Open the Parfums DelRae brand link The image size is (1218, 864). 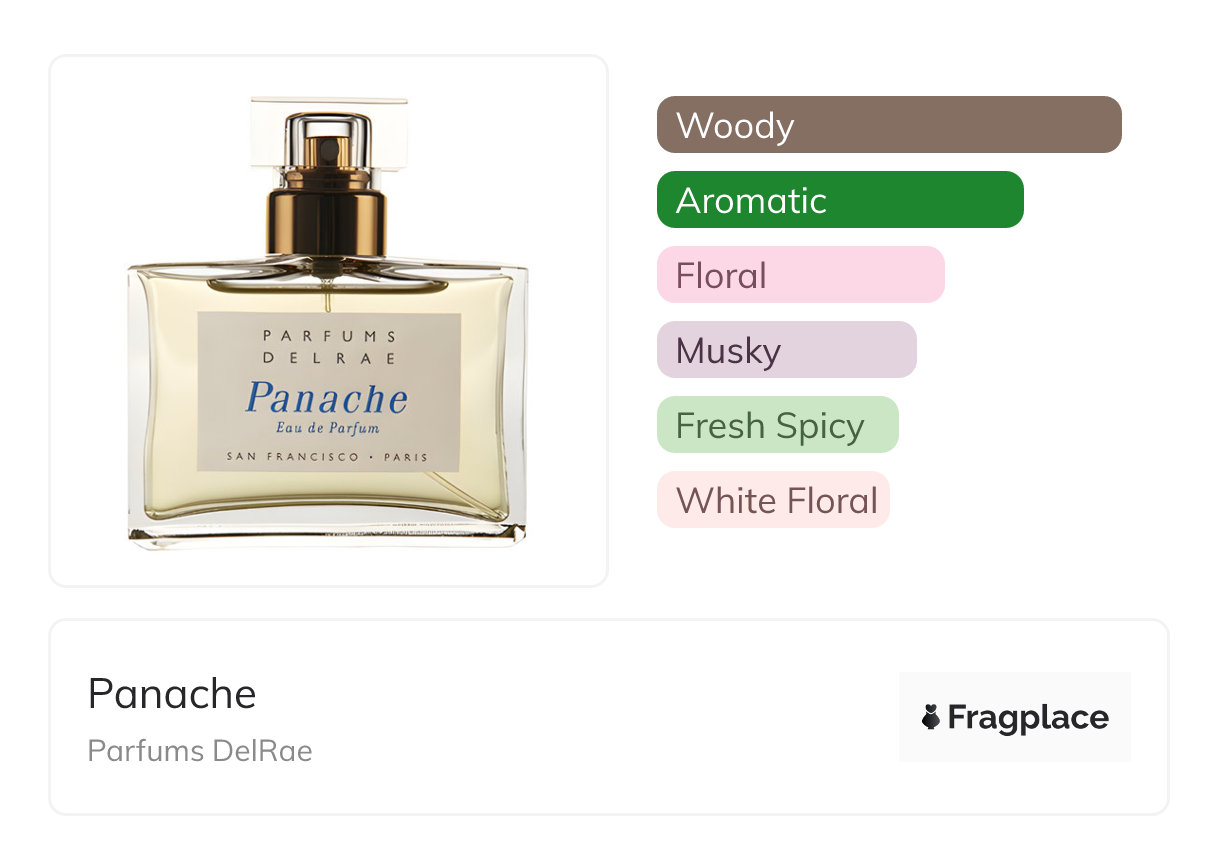coord(200,750)
